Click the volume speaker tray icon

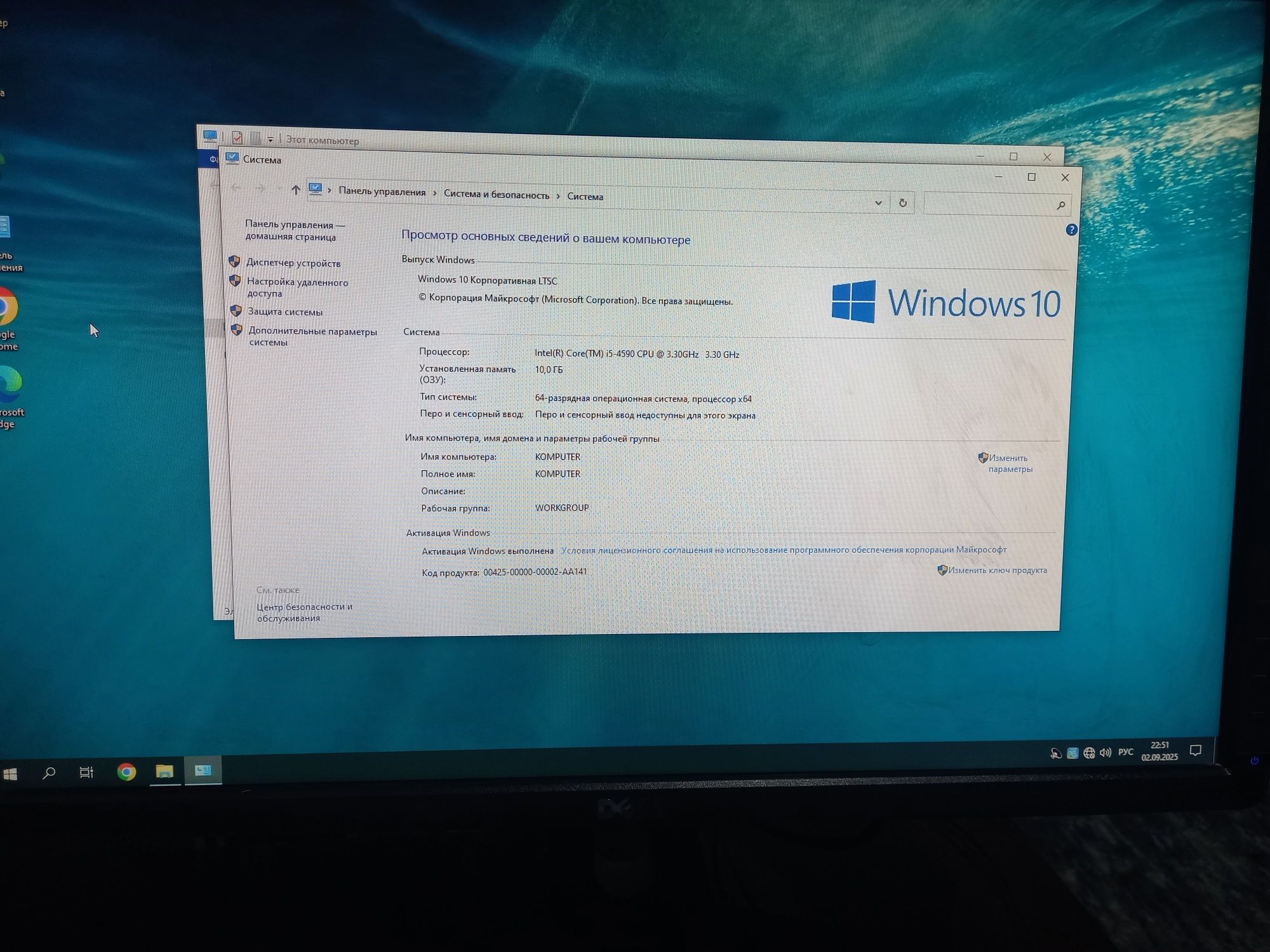click(x=1105, y=752)
